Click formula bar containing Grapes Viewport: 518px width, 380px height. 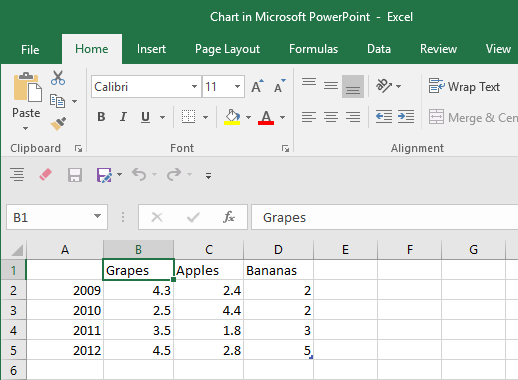click(385, 217)
